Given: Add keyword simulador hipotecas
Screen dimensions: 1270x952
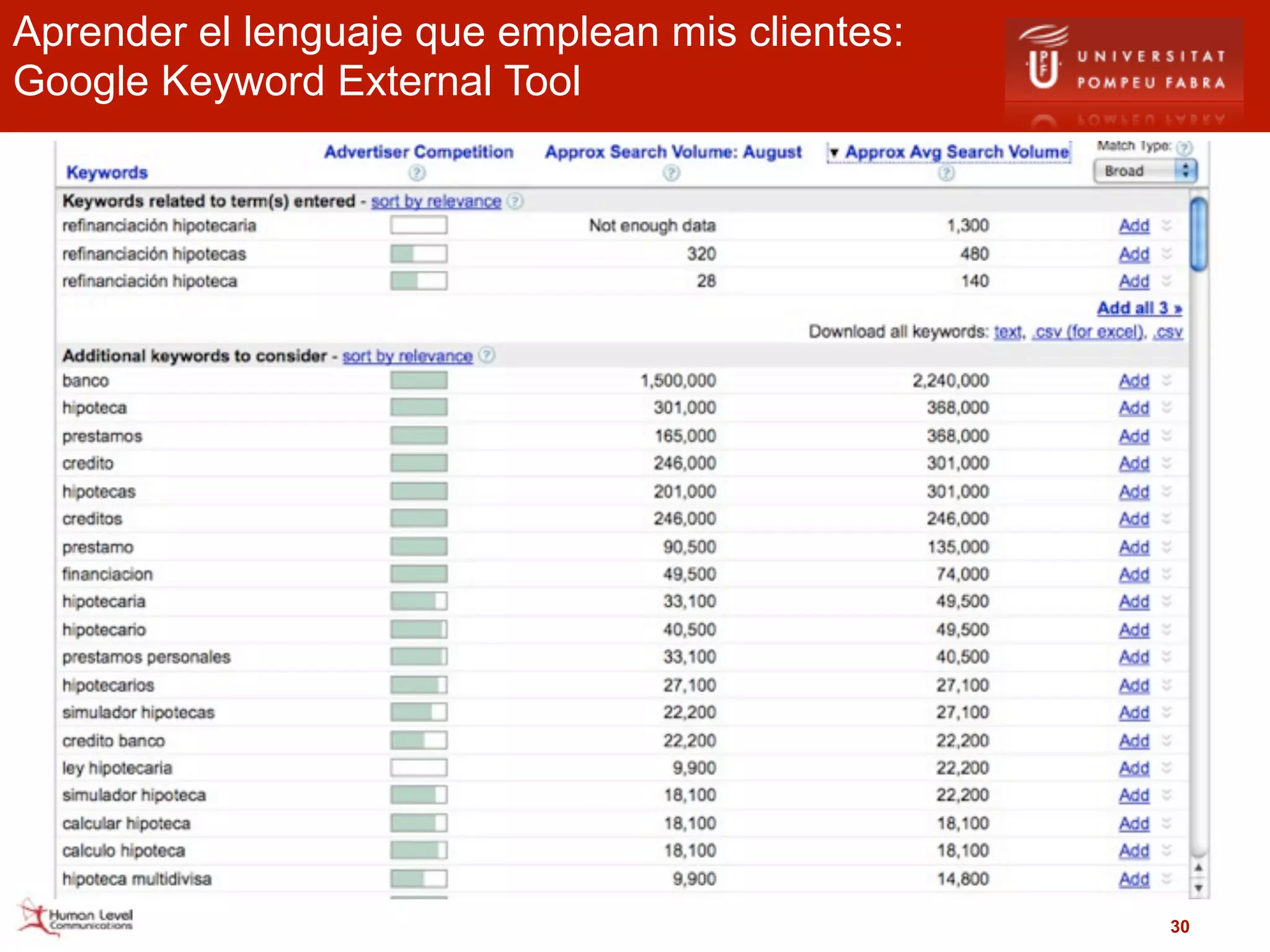Looking at the screenshot, I should coord(1134,713).
